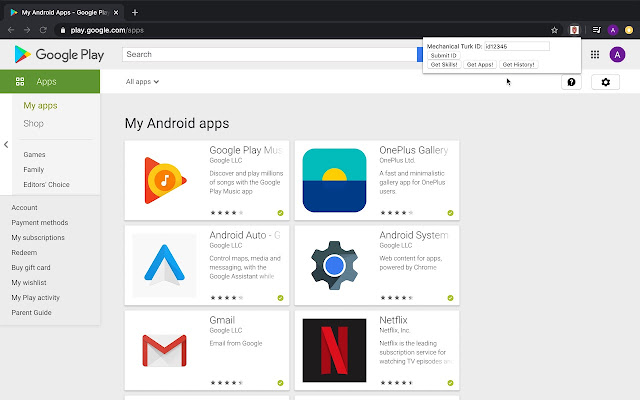This screenshot has height=400, width=640.
Task: Focus the Mechanical Turk ID field
Action: coord(517,46)
